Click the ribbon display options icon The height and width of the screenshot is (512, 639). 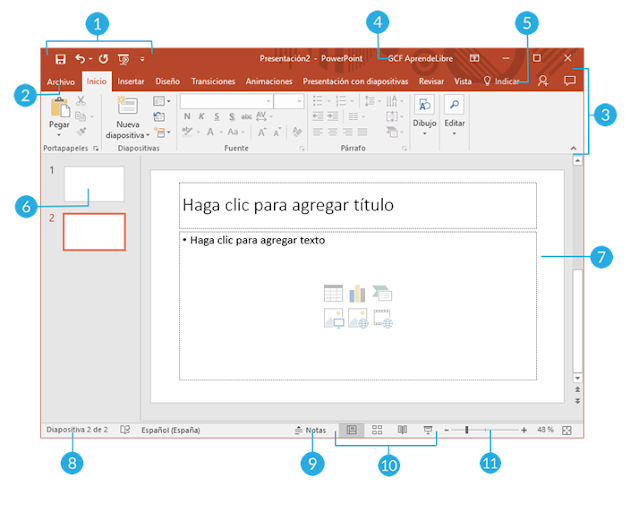click(x=474, y=58)
